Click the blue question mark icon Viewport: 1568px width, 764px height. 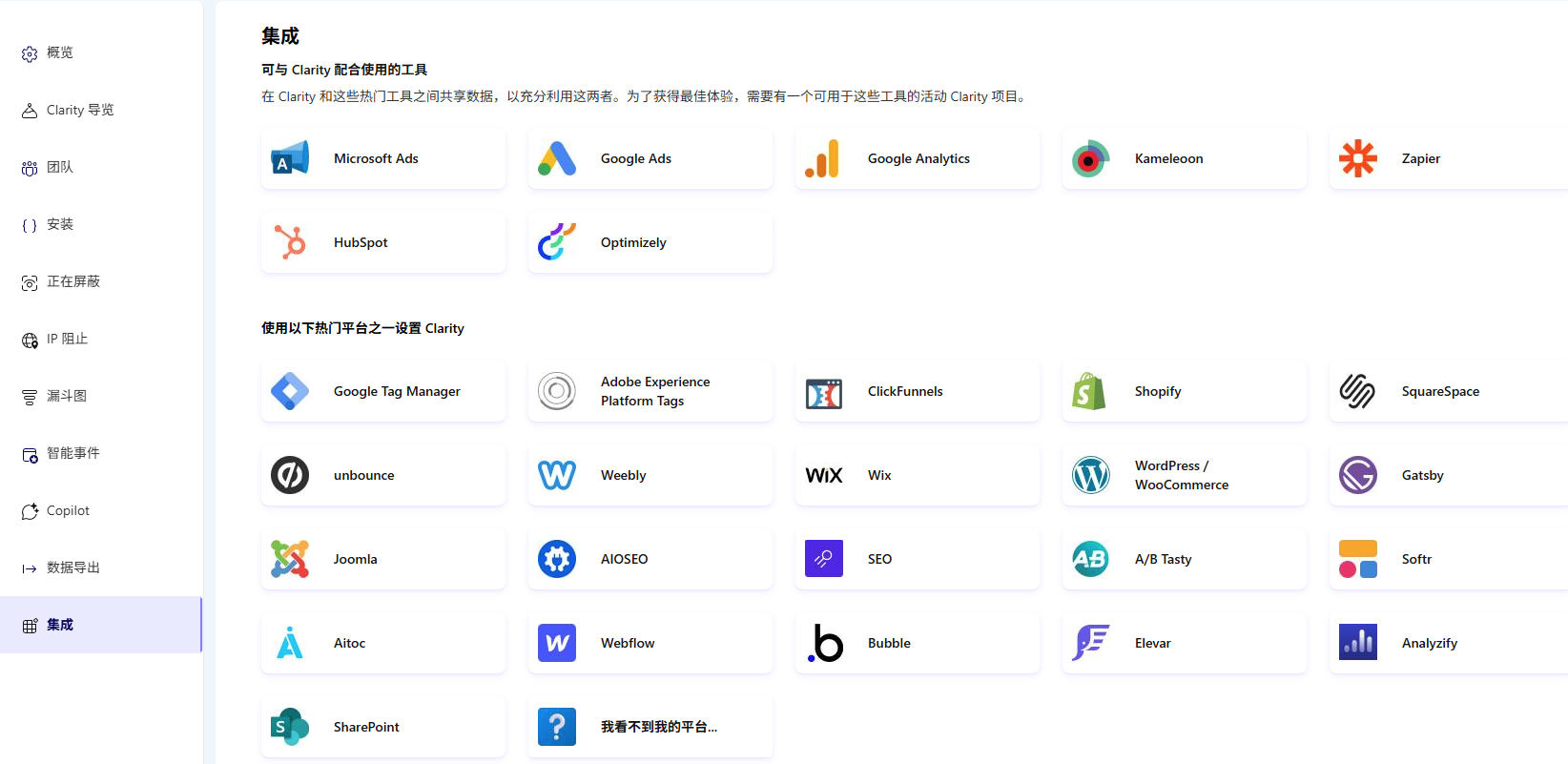pos(557,727)
